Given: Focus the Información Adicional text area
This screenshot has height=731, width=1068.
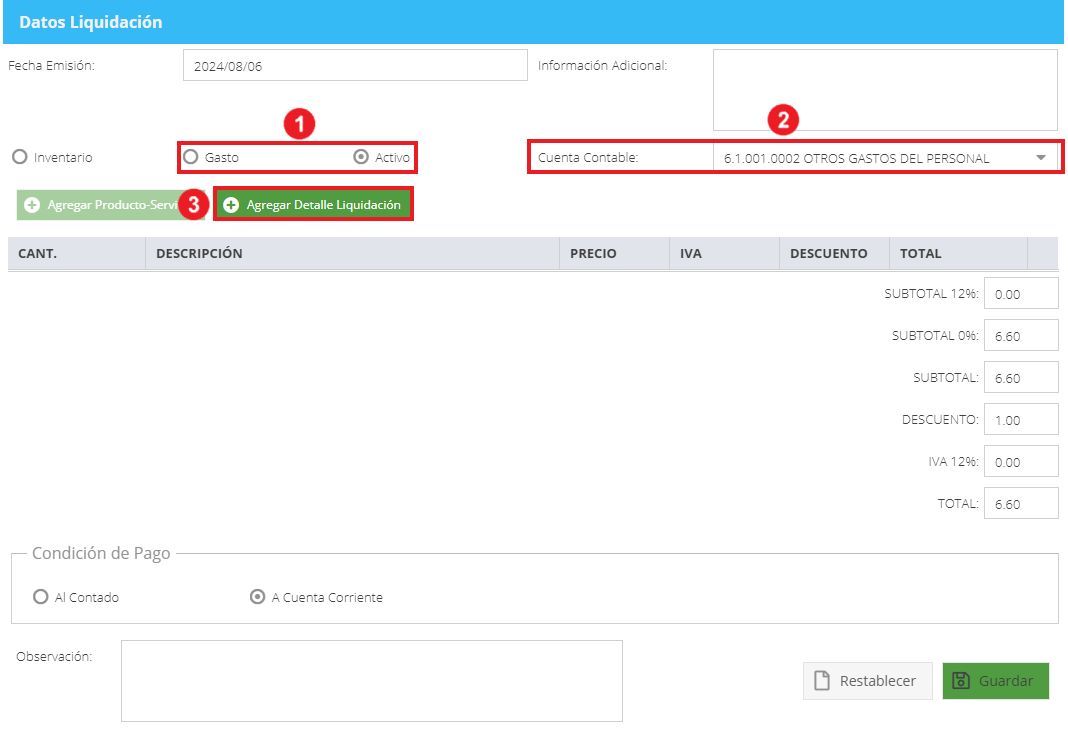Looking at the screenshot, I should pyautogui.click(x=885, y=90).
